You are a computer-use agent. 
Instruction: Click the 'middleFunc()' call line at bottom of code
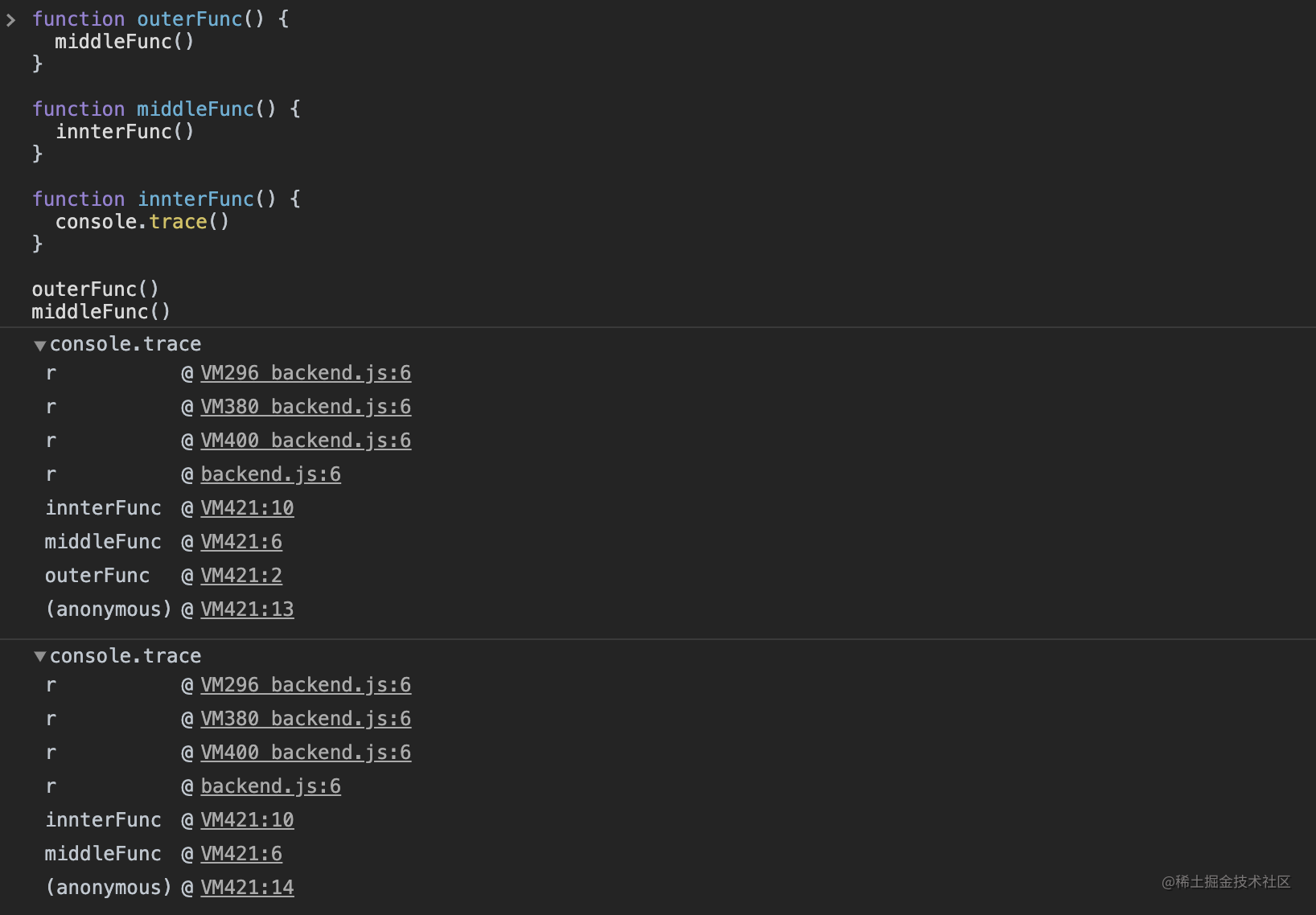point(101,311)
